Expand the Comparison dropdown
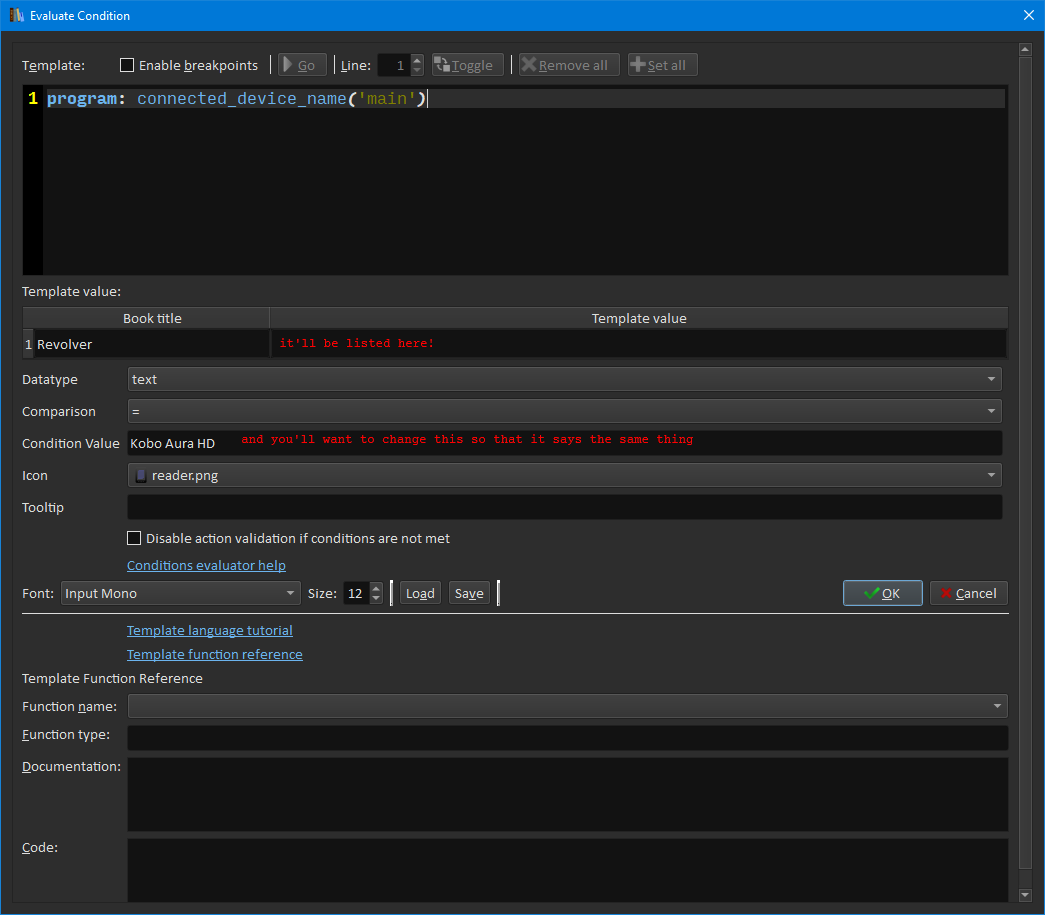This screenshot has height=915, width=1045. pyautogui.click(x=564, y=411)
